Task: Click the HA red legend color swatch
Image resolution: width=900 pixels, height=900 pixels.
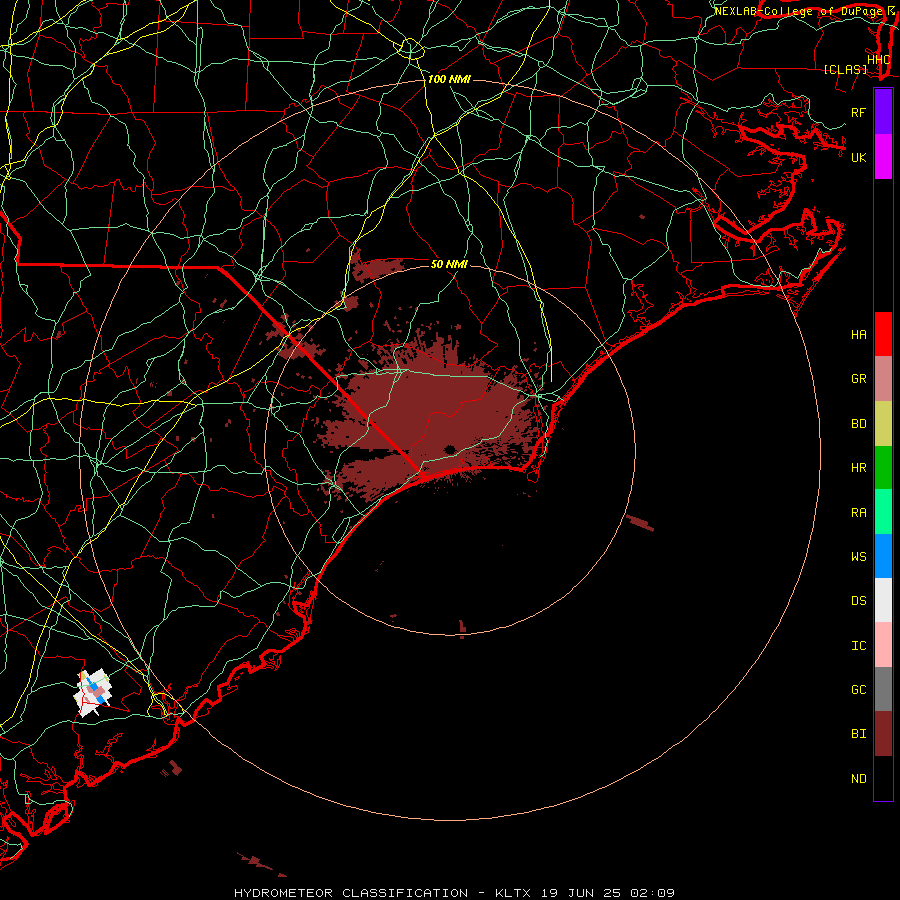Action: coord(883,334)
